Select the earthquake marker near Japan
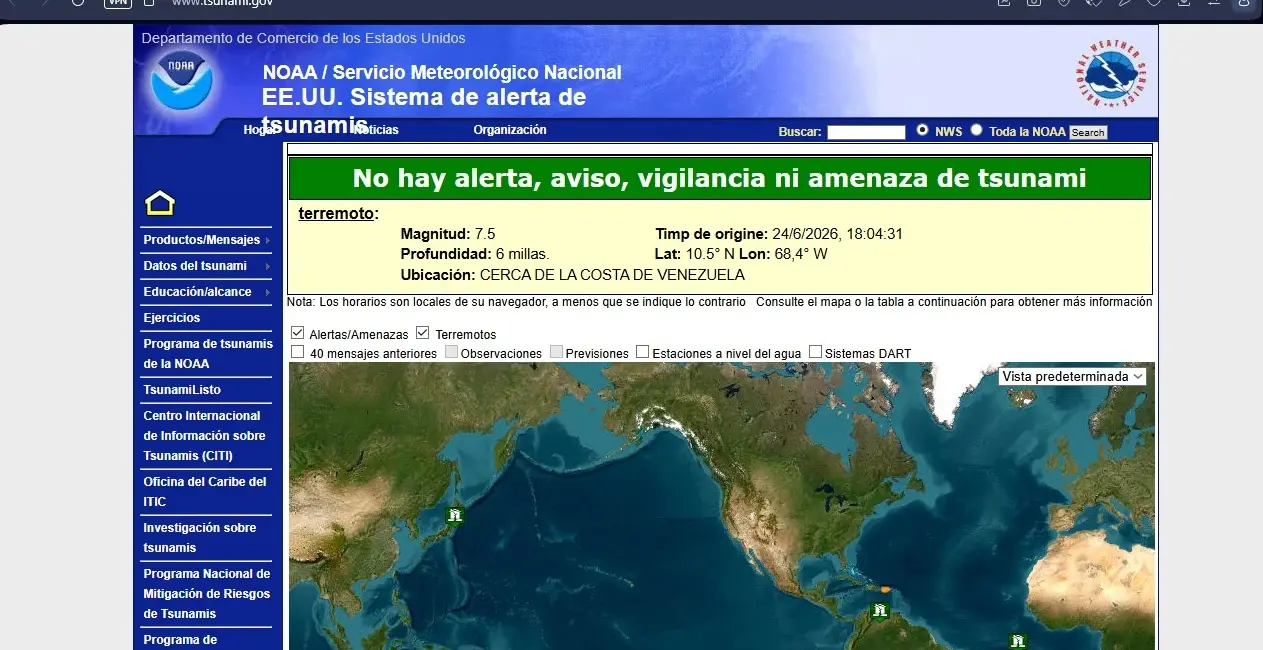The height and width of the screenshot is (650, 1263). 455,515
